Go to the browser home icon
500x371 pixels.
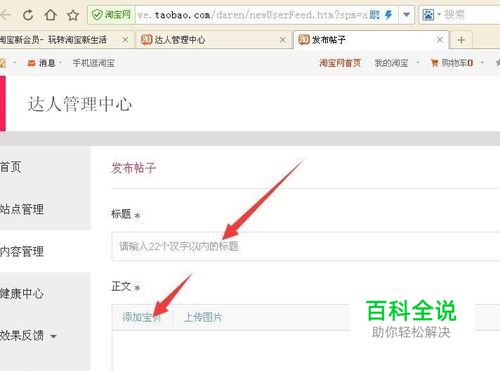coord(50,15)
